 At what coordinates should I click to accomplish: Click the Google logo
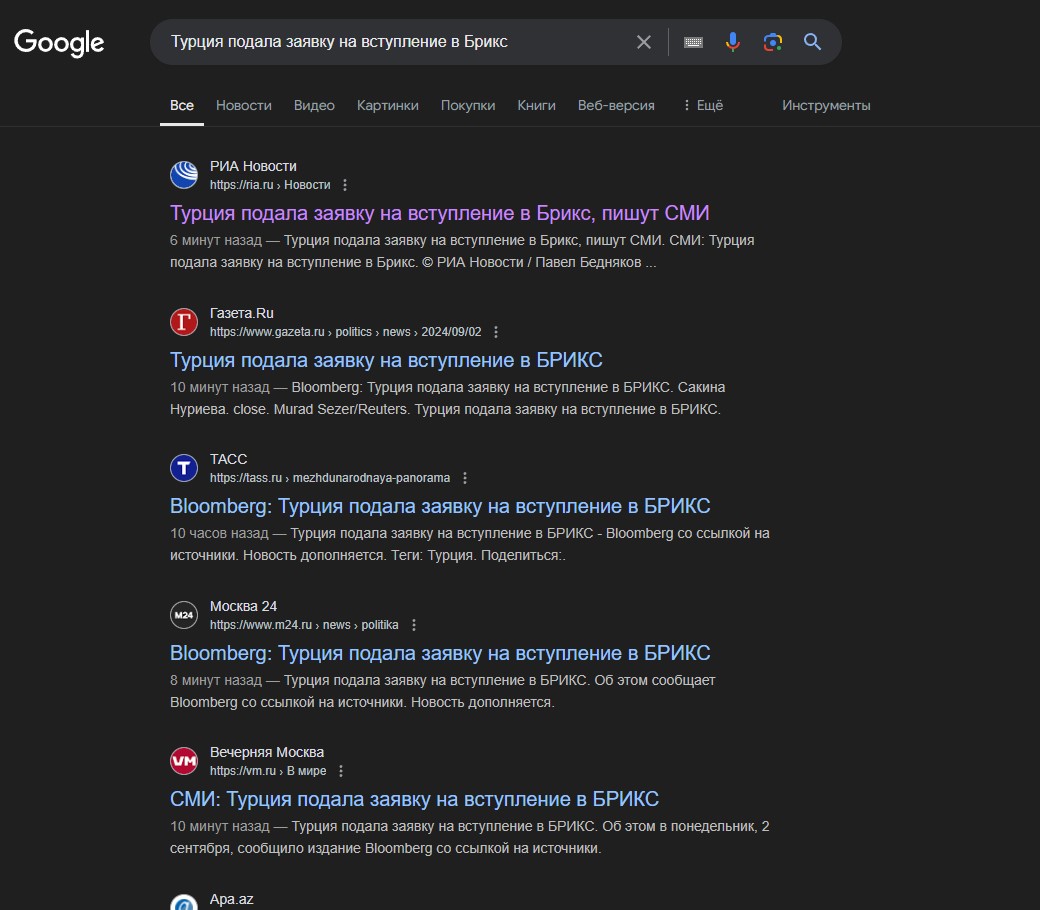tap(59, 42)
